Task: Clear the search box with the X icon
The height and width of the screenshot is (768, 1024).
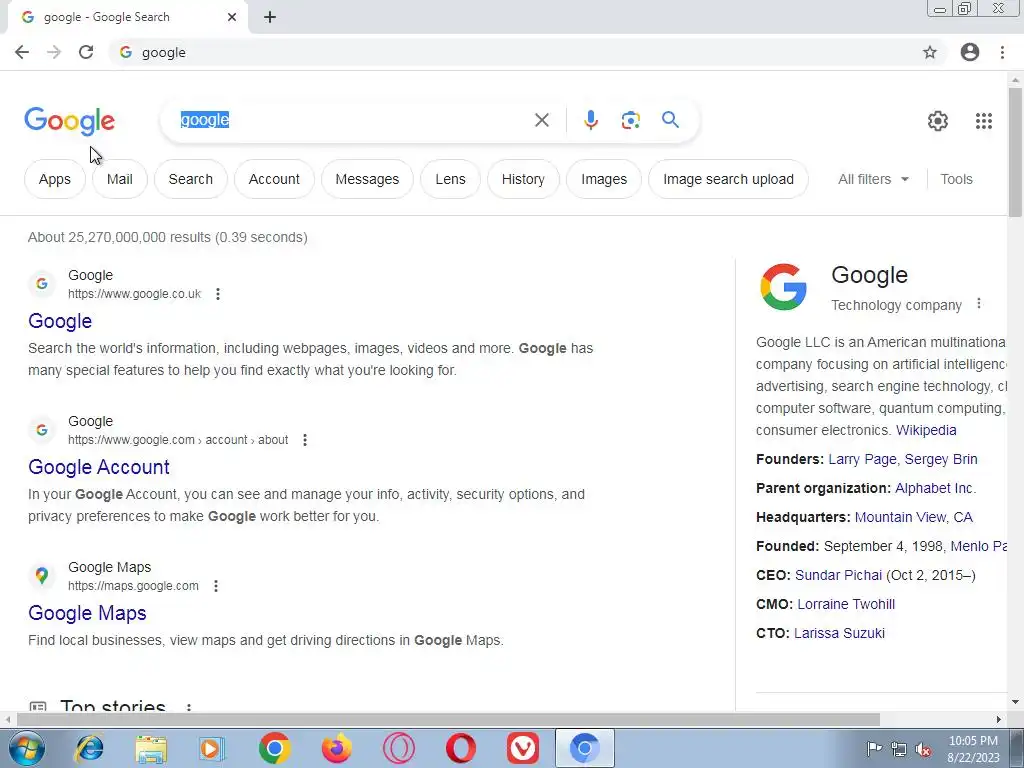Action: (541, 120)
